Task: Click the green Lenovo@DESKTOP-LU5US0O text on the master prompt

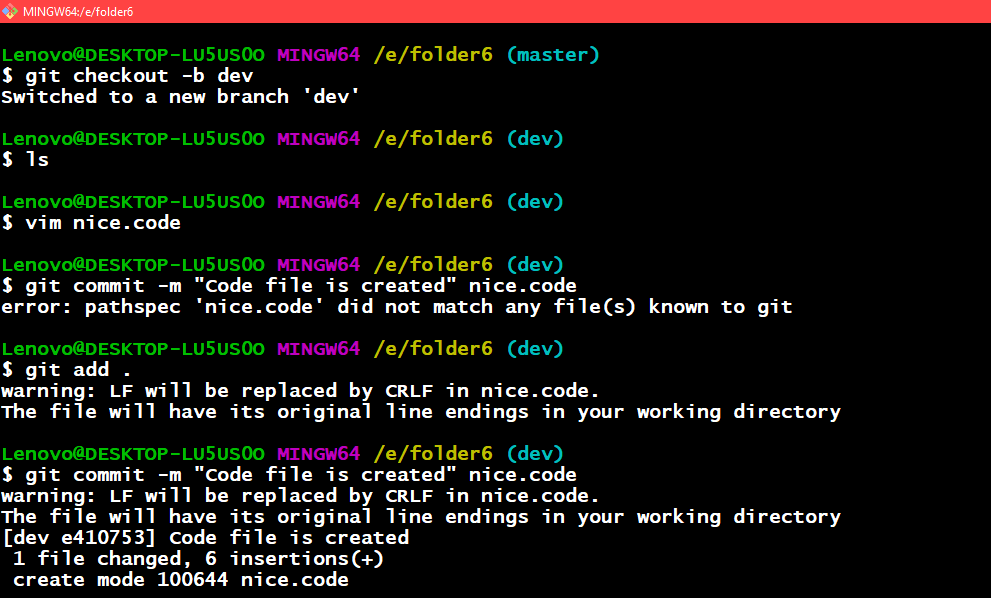Action: tap(133, 55)
